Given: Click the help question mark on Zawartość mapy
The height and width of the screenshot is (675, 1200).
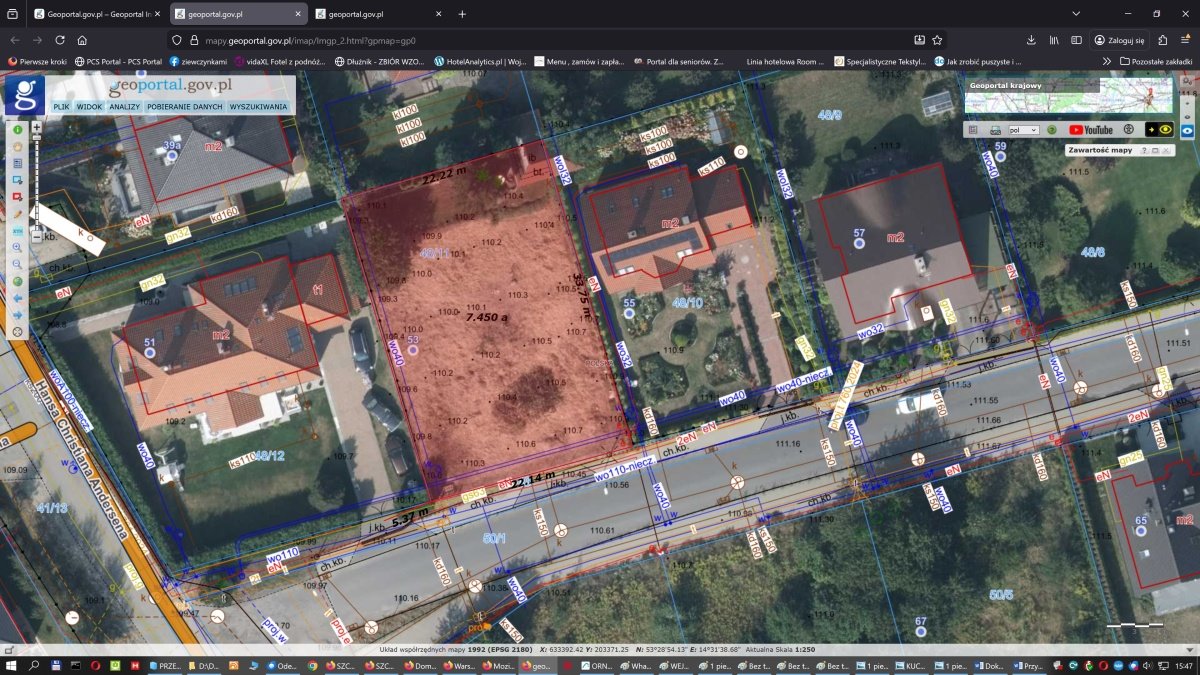Looking at the screenshot, I should coord(1144,150).
